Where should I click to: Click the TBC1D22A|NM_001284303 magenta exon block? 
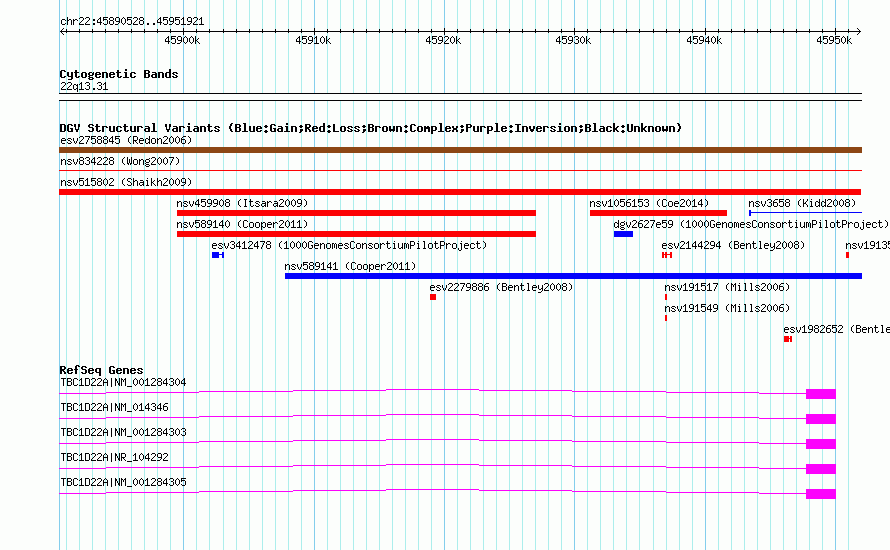821,444
